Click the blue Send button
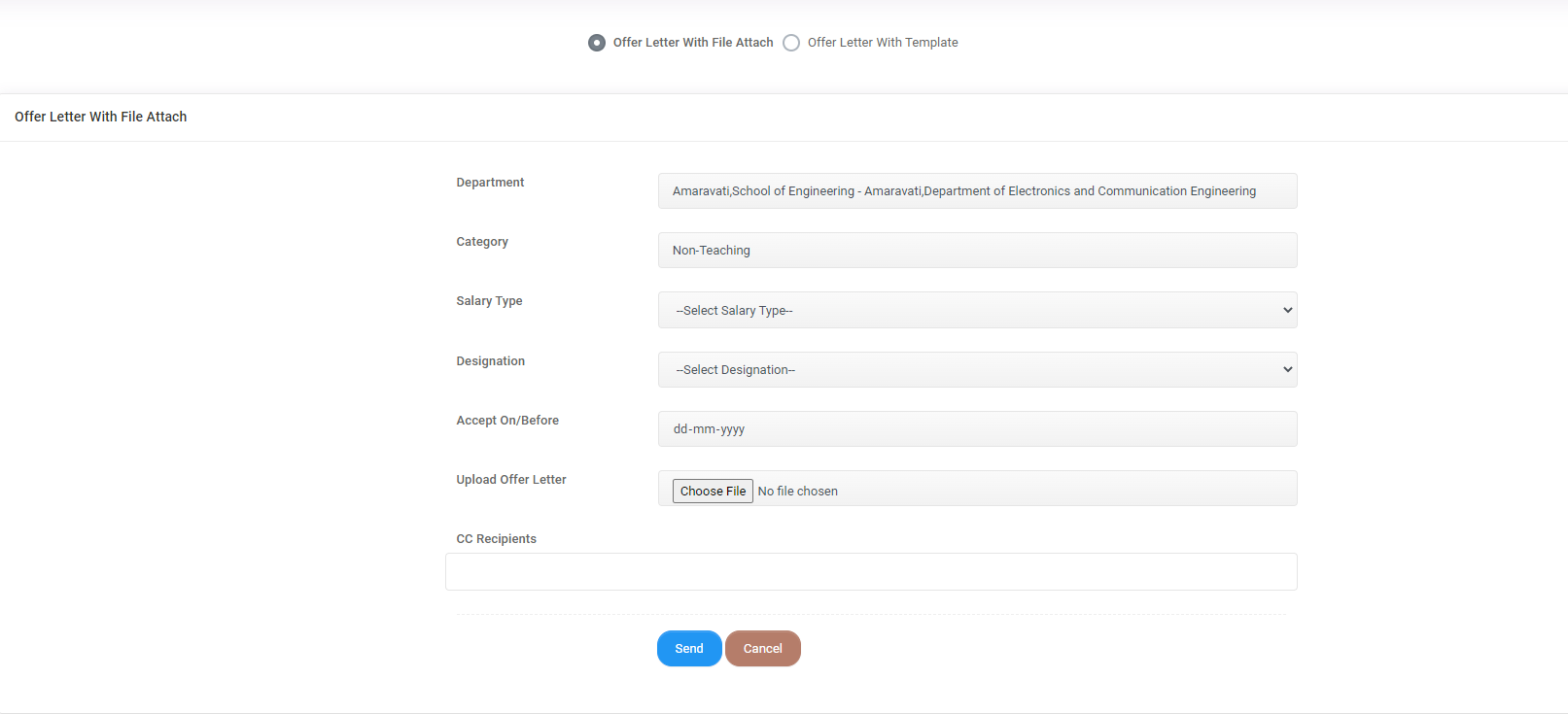Screen dimensions: 1568x714 [689, 649]
